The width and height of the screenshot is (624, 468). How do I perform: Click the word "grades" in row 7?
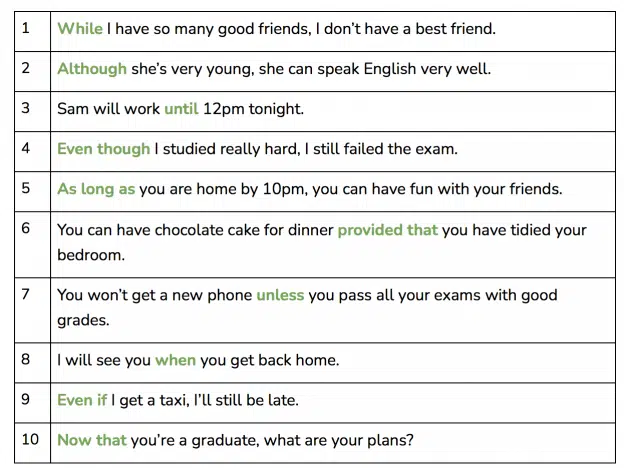(x=83, y=320)
